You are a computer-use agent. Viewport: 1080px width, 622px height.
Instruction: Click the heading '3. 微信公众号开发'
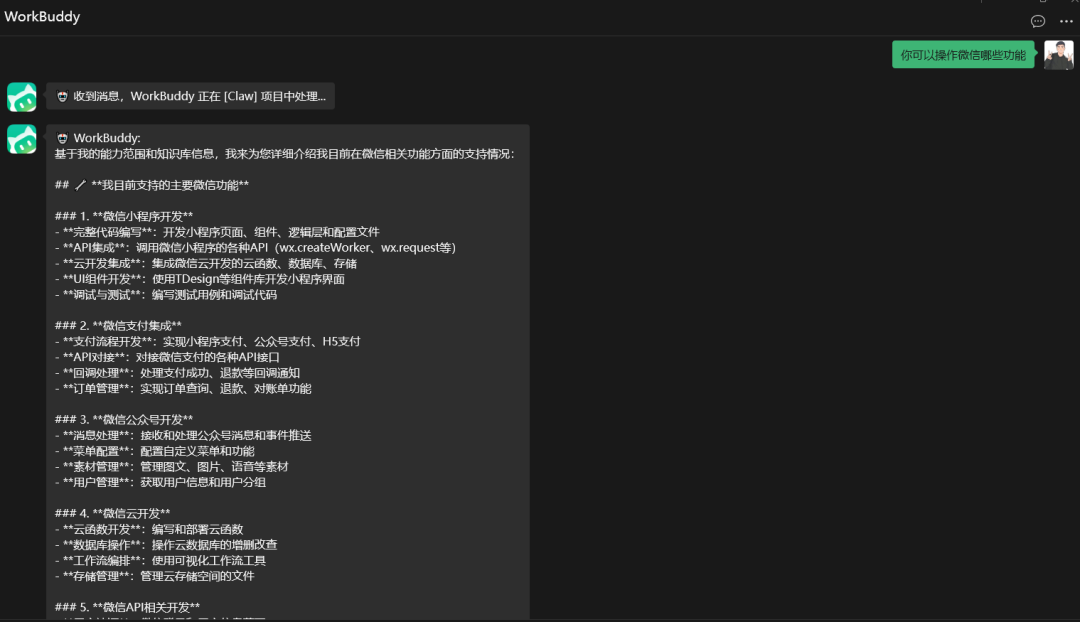[124, 419]
